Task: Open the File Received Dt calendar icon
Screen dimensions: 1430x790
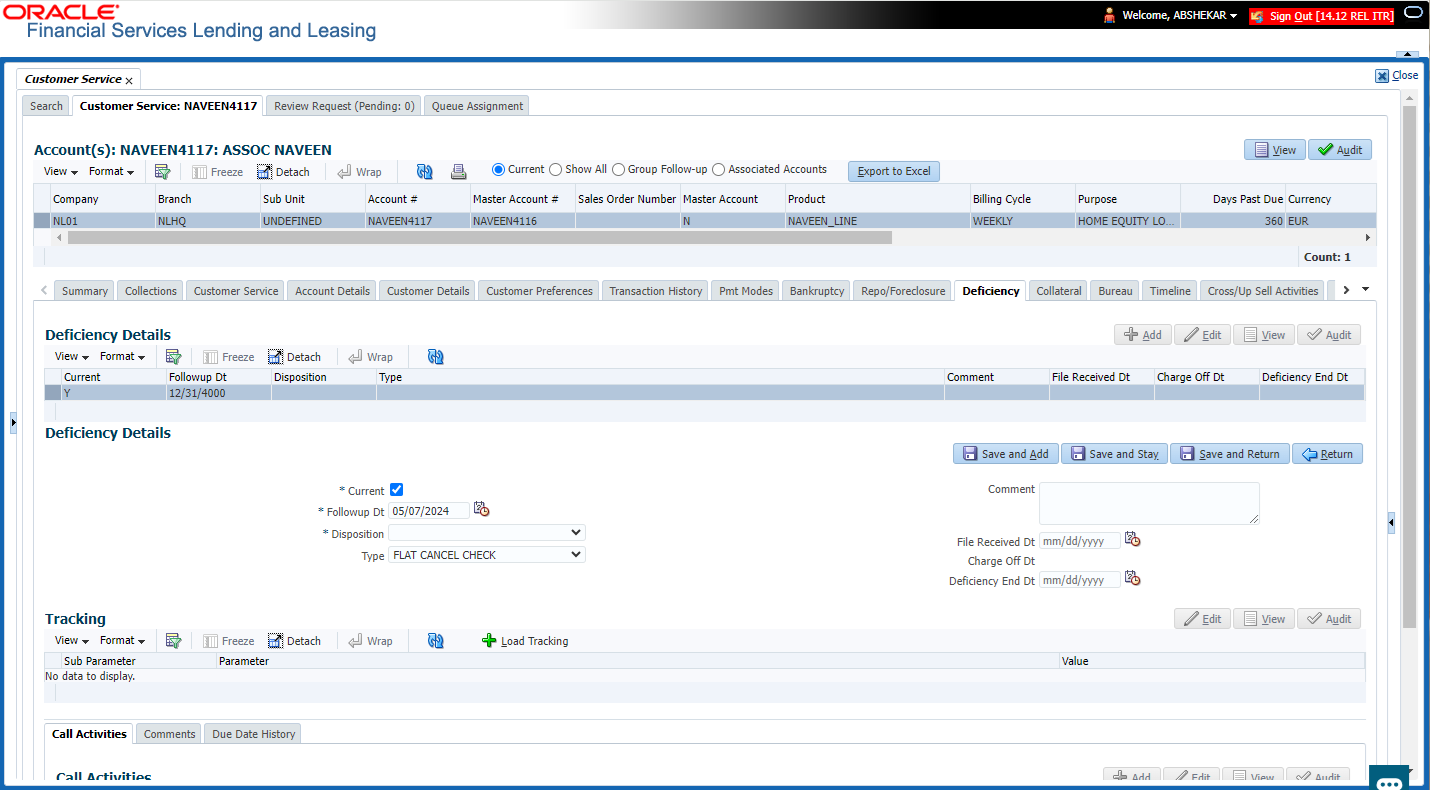Action: coord(1133,540)
